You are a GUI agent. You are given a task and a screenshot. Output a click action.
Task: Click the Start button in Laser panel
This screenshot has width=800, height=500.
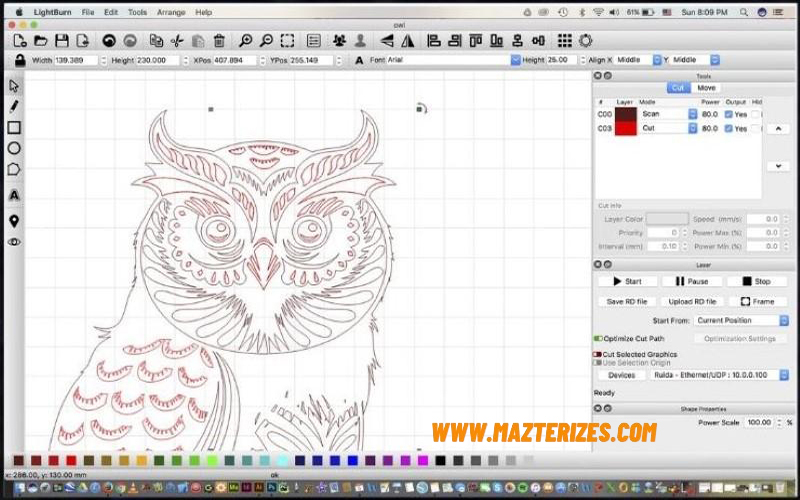coord(627,281)
